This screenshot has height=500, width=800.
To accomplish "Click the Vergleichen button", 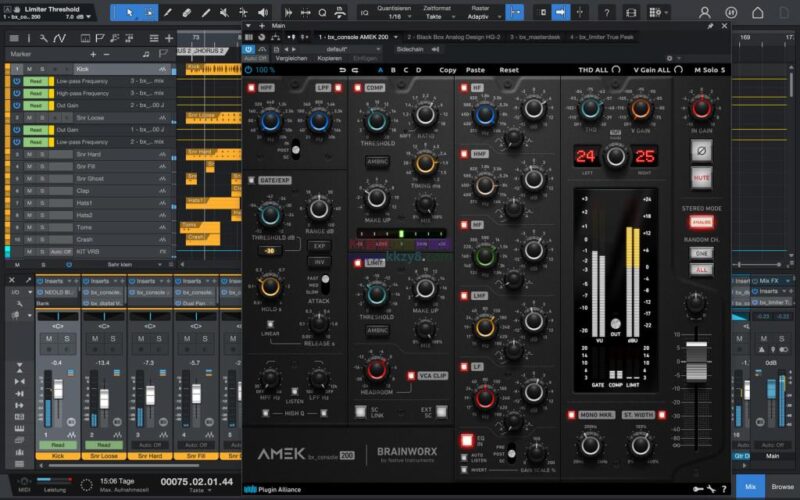I will 291,58.
